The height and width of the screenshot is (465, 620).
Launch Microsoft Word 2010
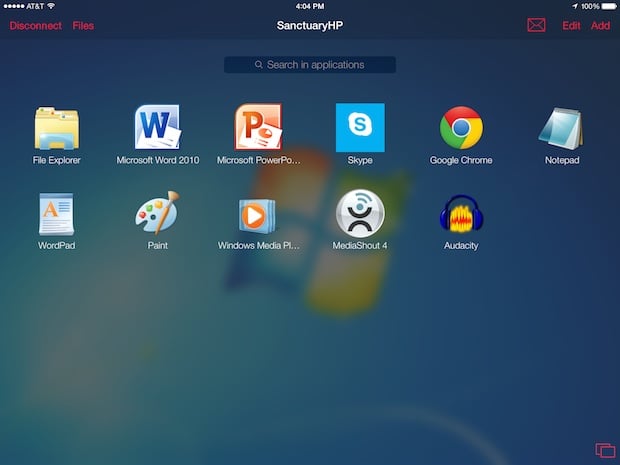pos(158,127)
